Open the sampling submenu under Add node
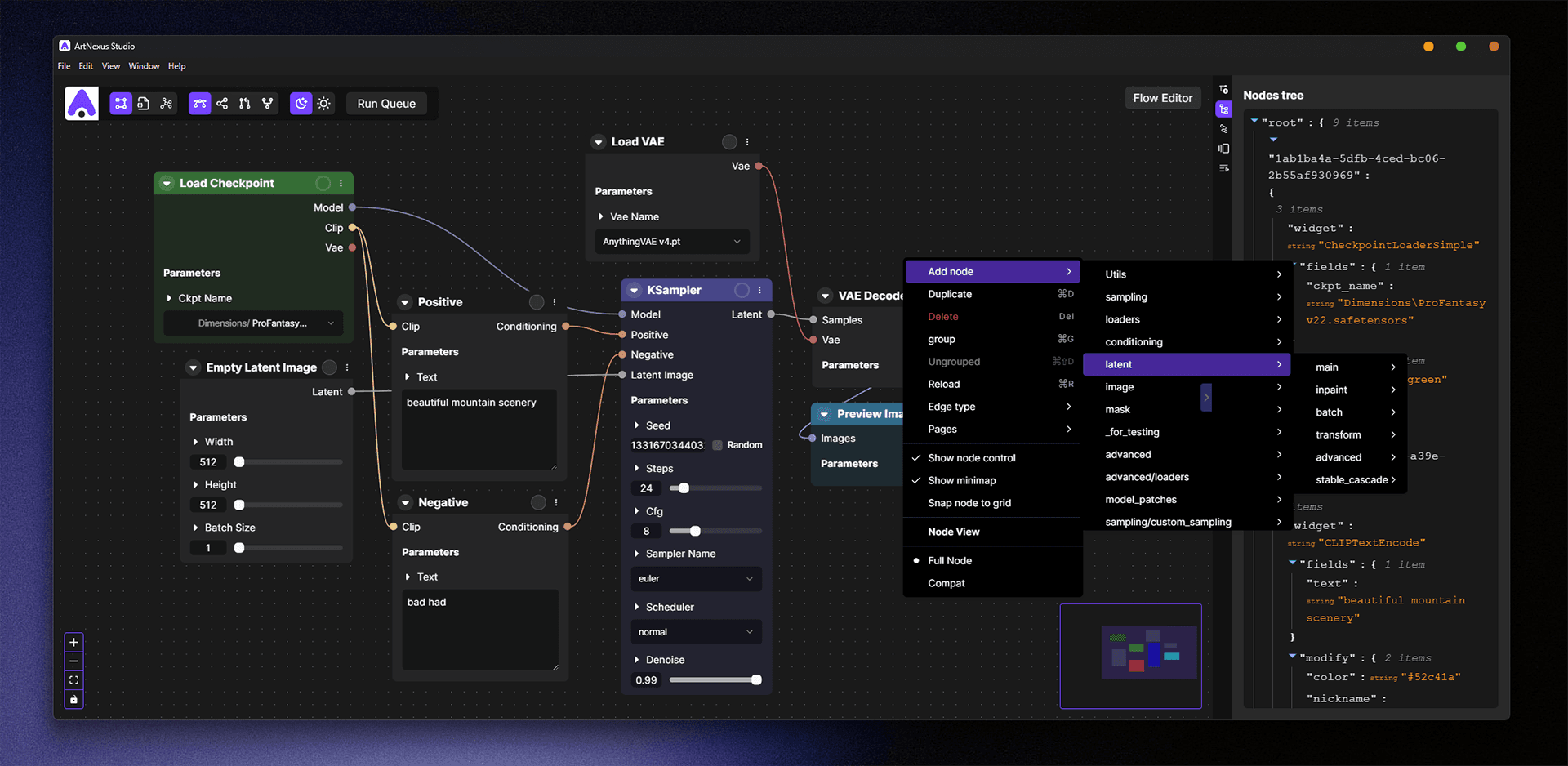Viewport: 1568px width, 766px height. tap(1187, 297)
